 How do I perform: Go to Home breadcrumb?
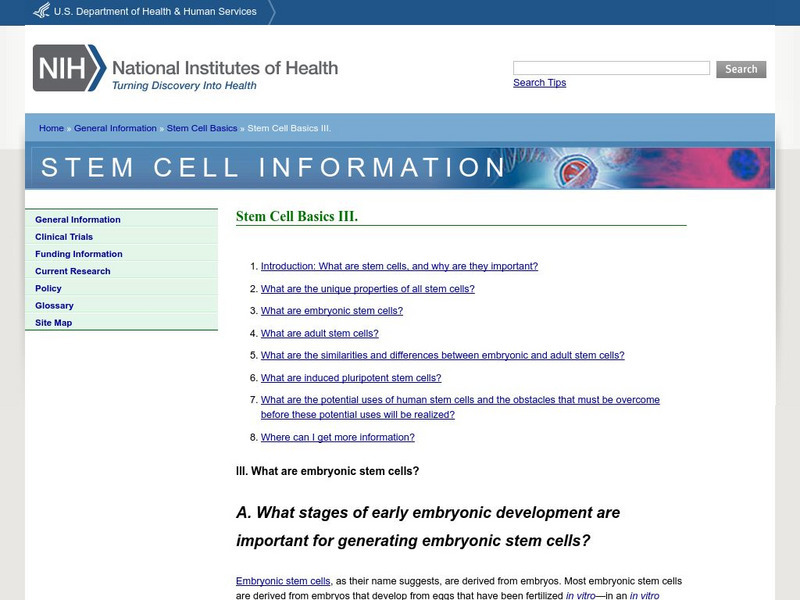(52, 128)
